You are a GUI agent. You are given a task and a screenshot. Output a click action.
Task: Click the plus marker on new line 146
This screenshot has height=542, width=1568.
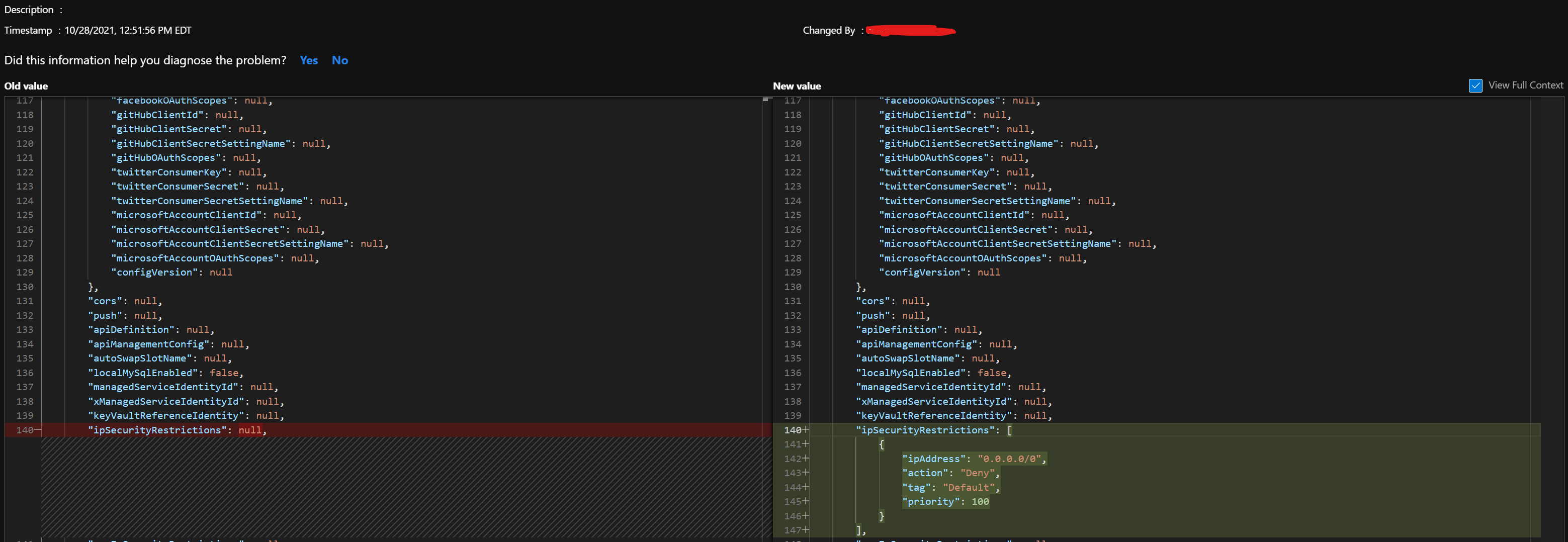(806, 516)
